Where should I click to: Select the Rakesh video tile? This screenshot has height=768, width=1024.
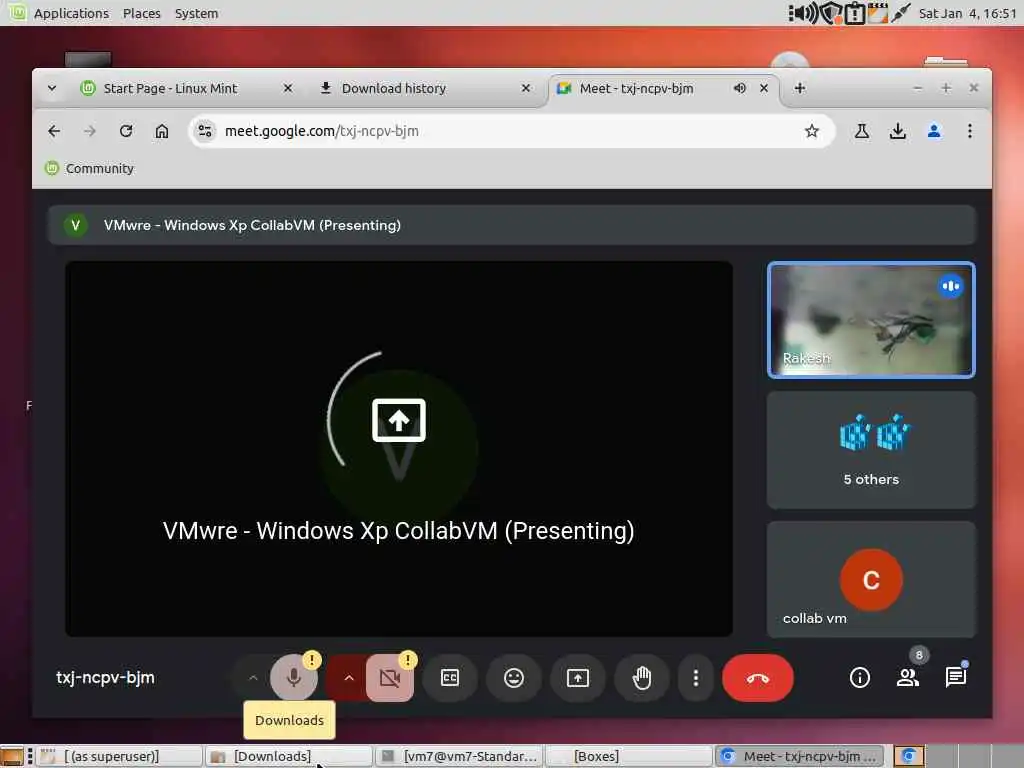pos(871,320)
